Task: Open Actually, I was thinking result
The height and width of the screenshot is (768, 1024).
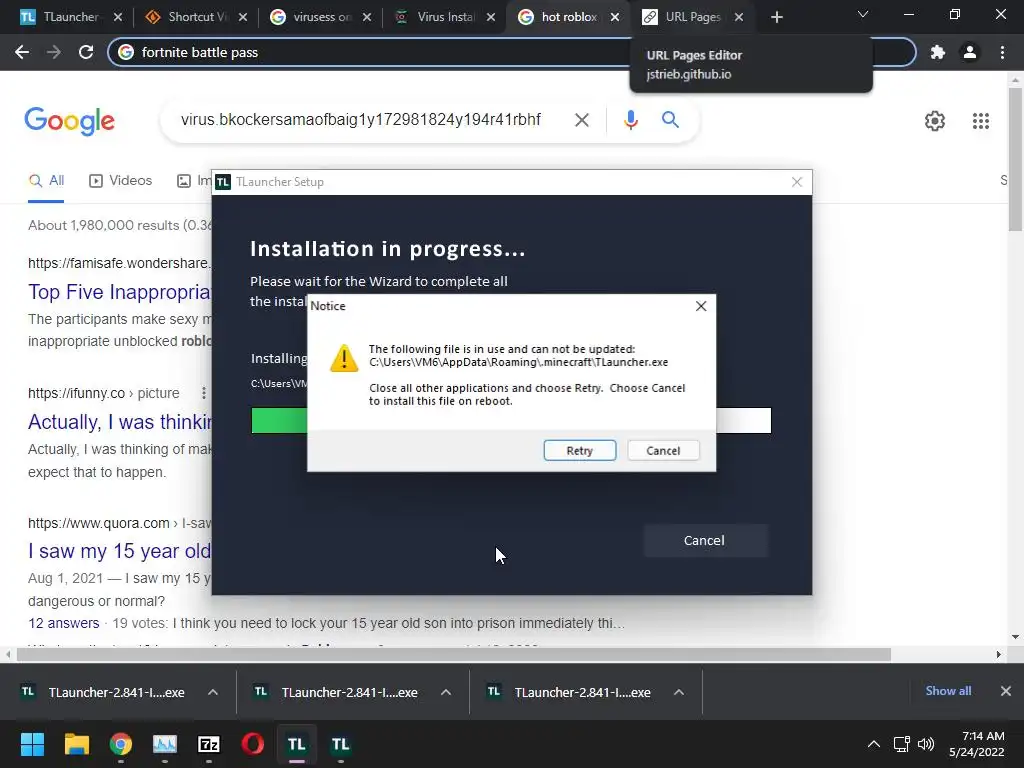Action: point(119,423)
